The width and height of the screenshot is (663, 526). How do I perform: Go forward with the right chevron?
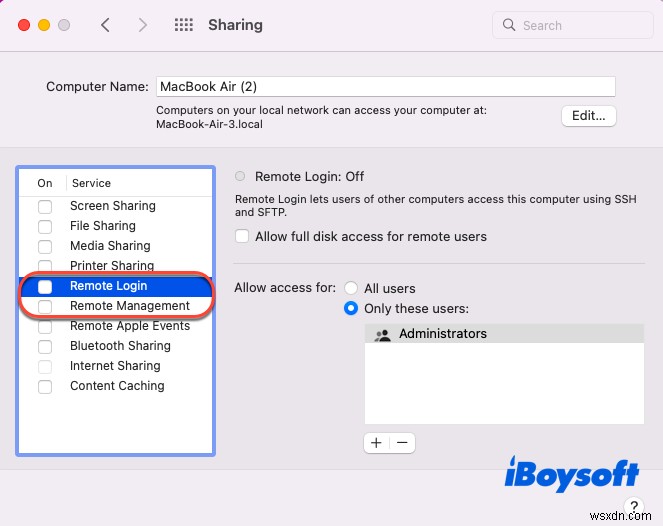click(x=143, y=25)
